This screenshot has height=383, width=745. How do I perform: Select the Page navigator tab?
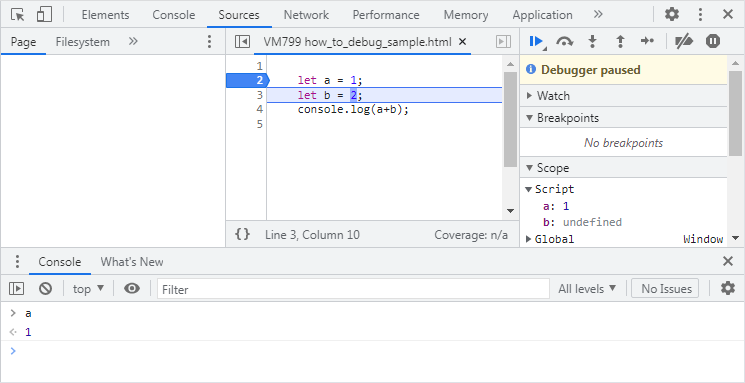(23, 42)
